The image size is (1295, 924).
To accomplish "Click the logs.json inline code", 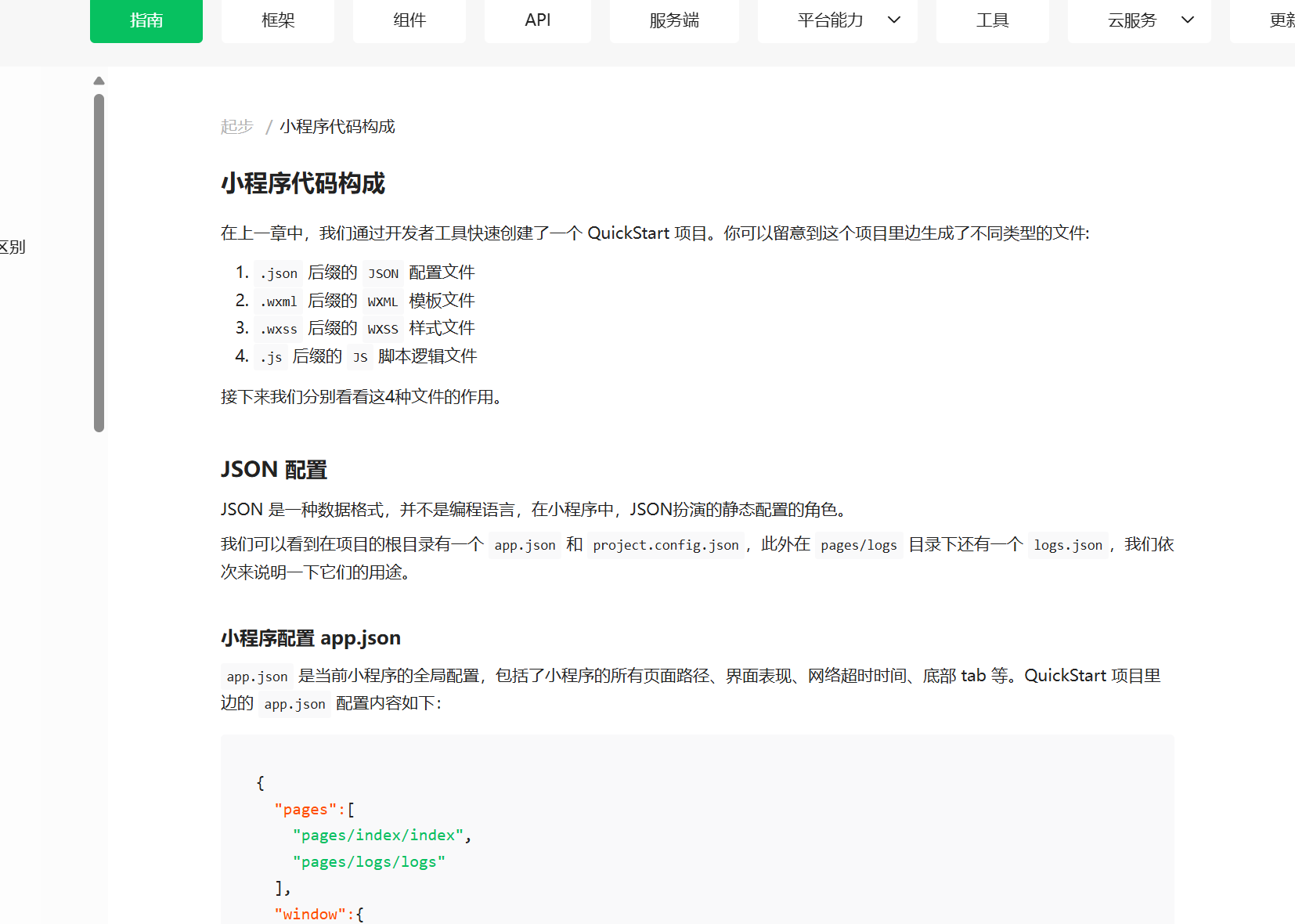I will click(1068, 545).
